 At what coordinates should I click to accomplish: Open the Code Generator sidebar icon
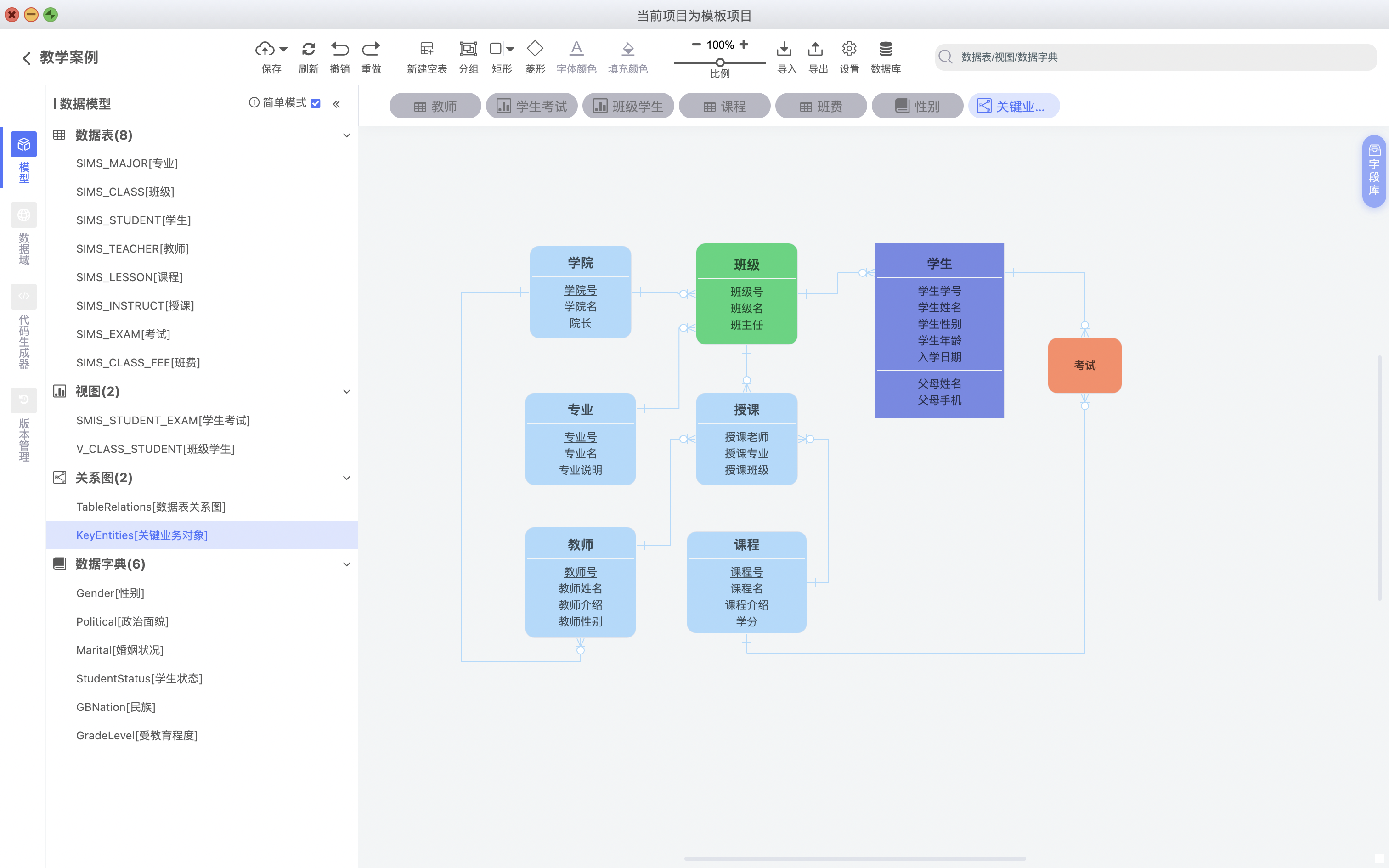(23, 296)
